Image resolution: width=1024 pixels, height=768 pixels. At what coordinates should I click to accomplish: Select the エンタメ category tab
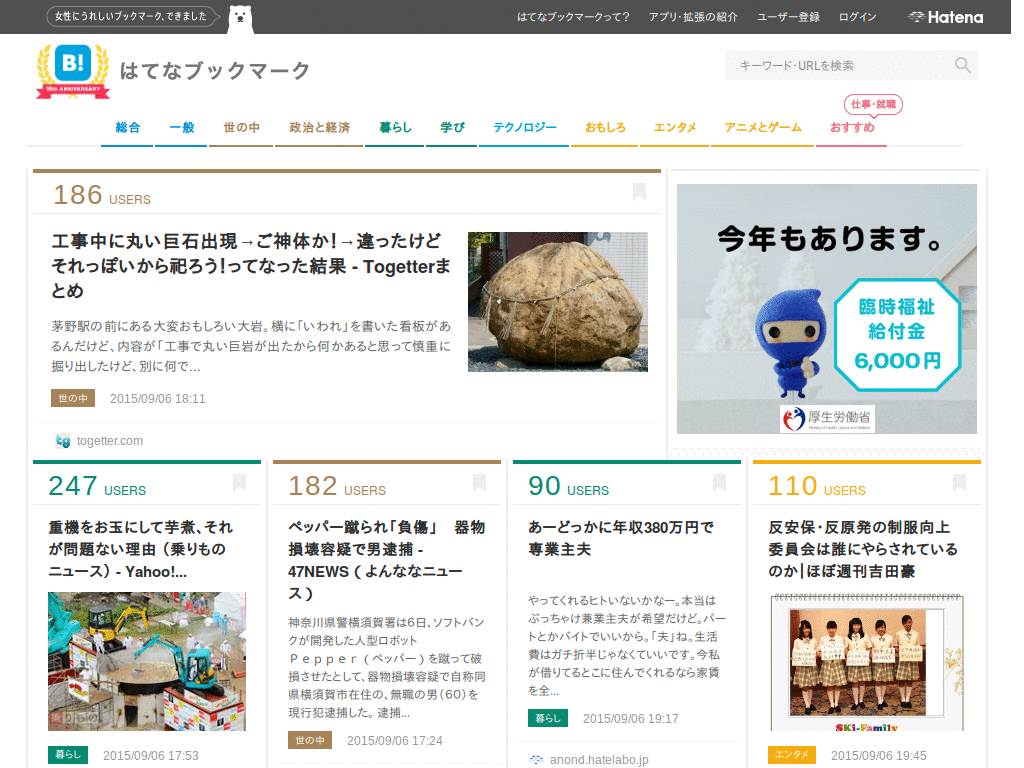(x=675, y=127)
